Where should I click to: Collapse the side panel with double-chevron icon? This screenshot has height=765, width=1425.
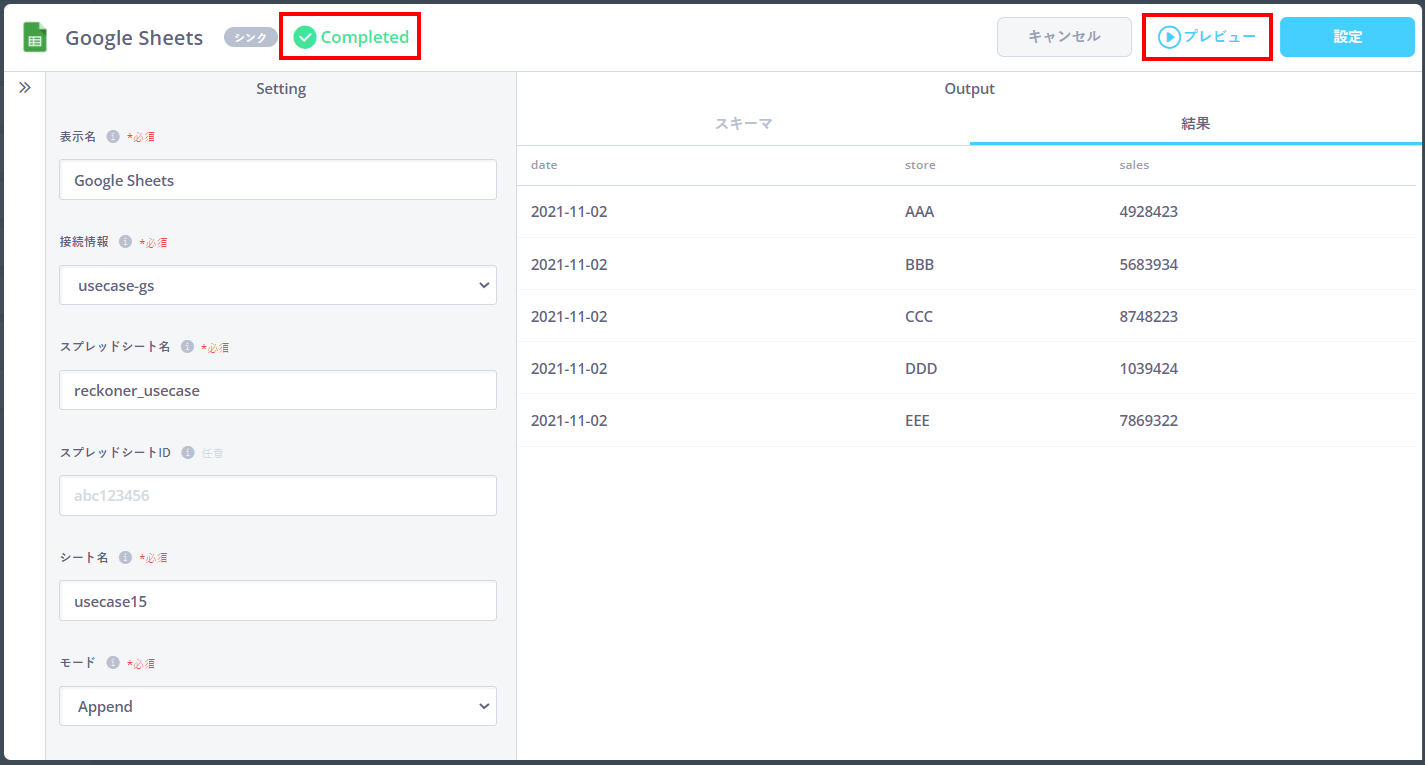tap(25, 88)
